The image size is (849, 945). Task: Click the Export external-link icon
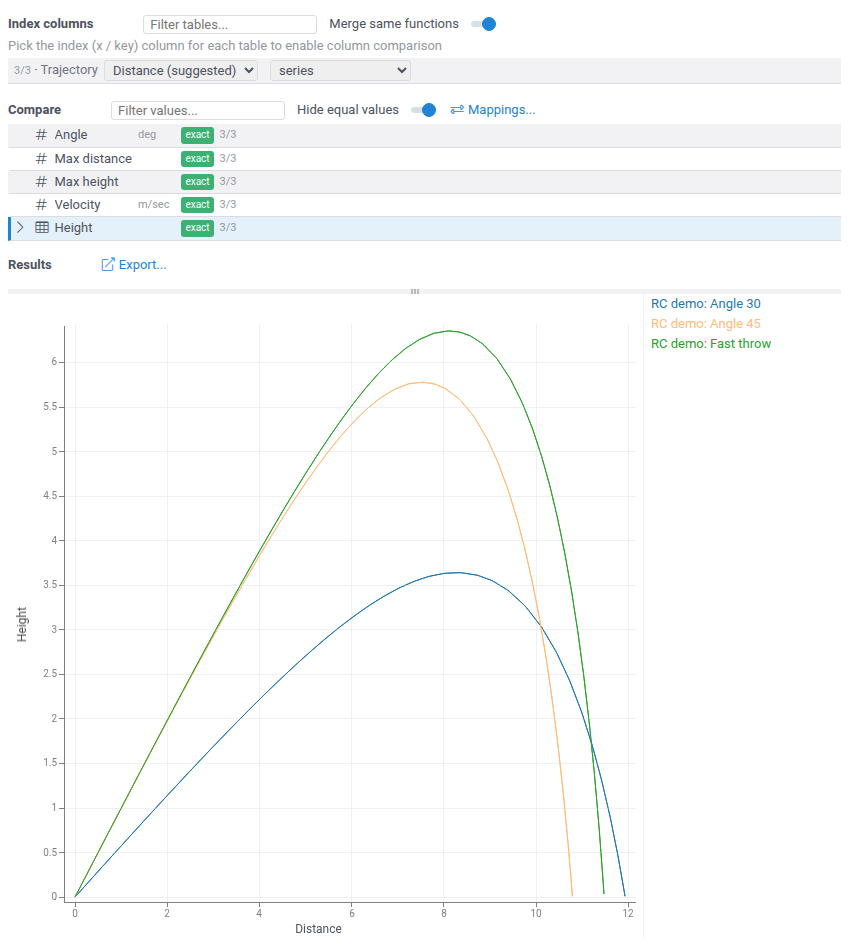click(x=107, y=265)
